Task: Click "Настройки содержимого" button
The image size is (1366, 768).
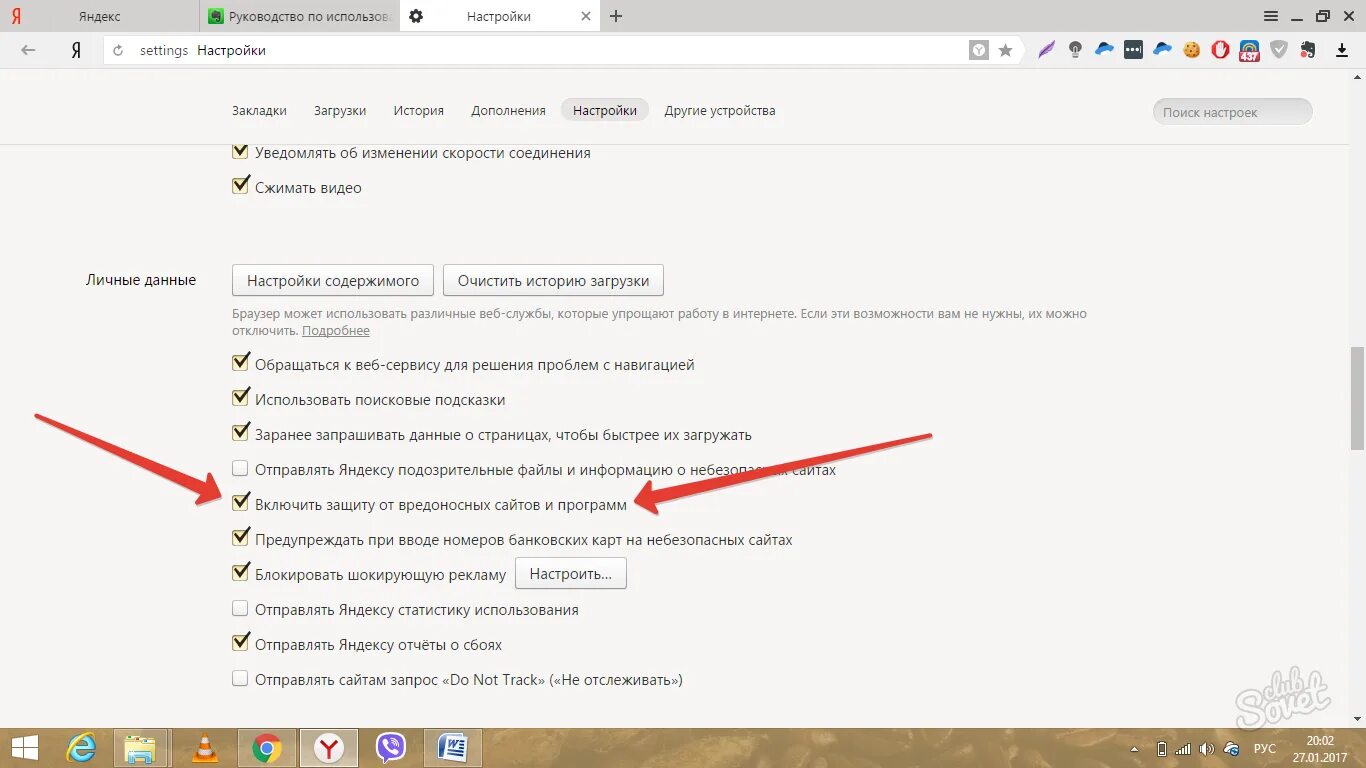Action: coord(333,281)
